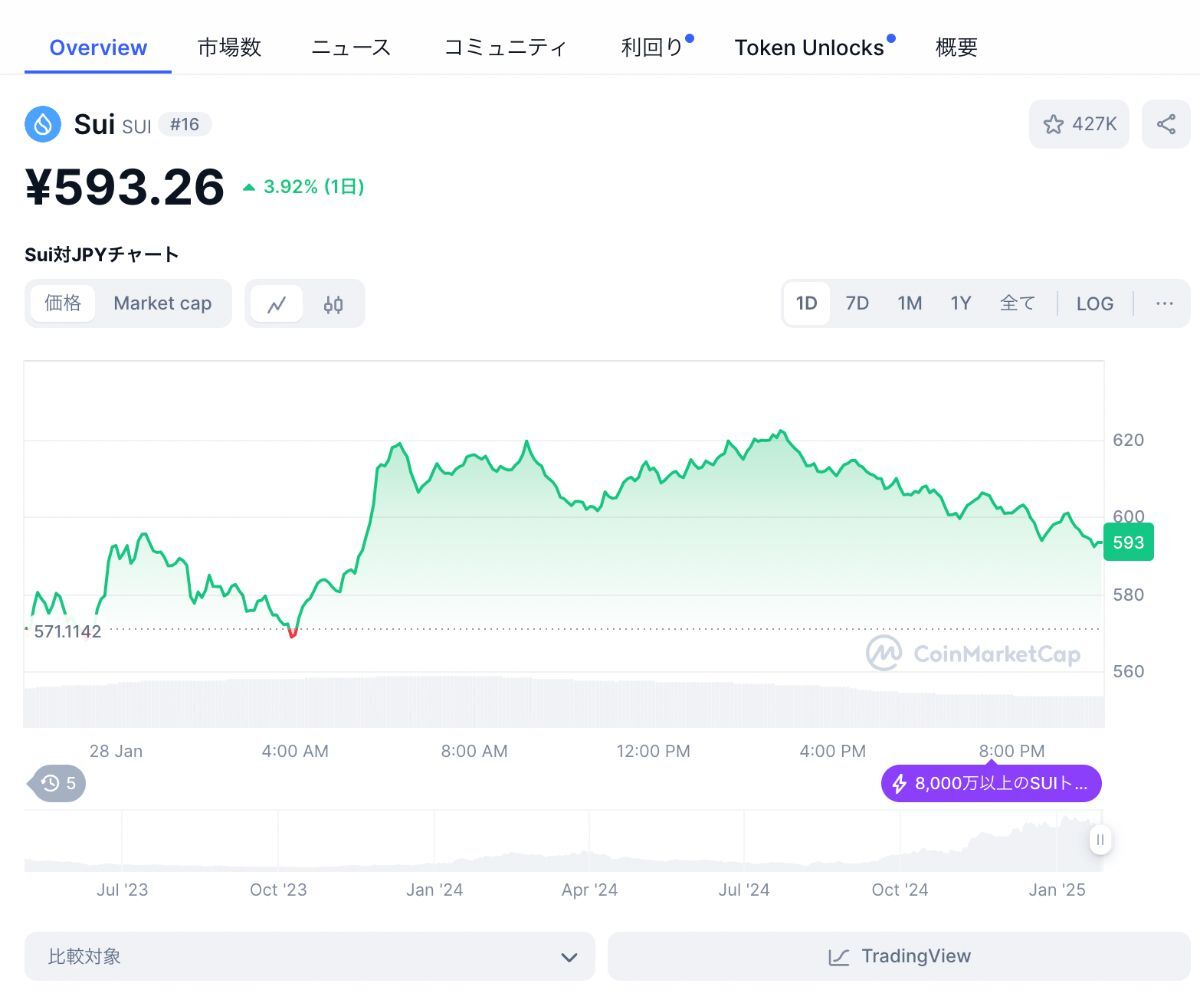Click the Sui対JPYチャート heading
1200x993 pixels.
(102, 254)
